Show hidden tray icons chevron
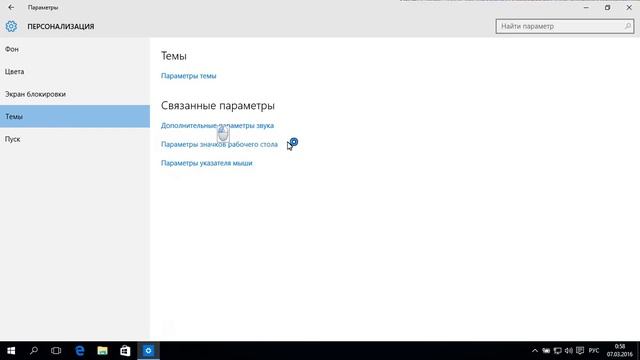Screen dimensions: 640x360 pos(535,351)
